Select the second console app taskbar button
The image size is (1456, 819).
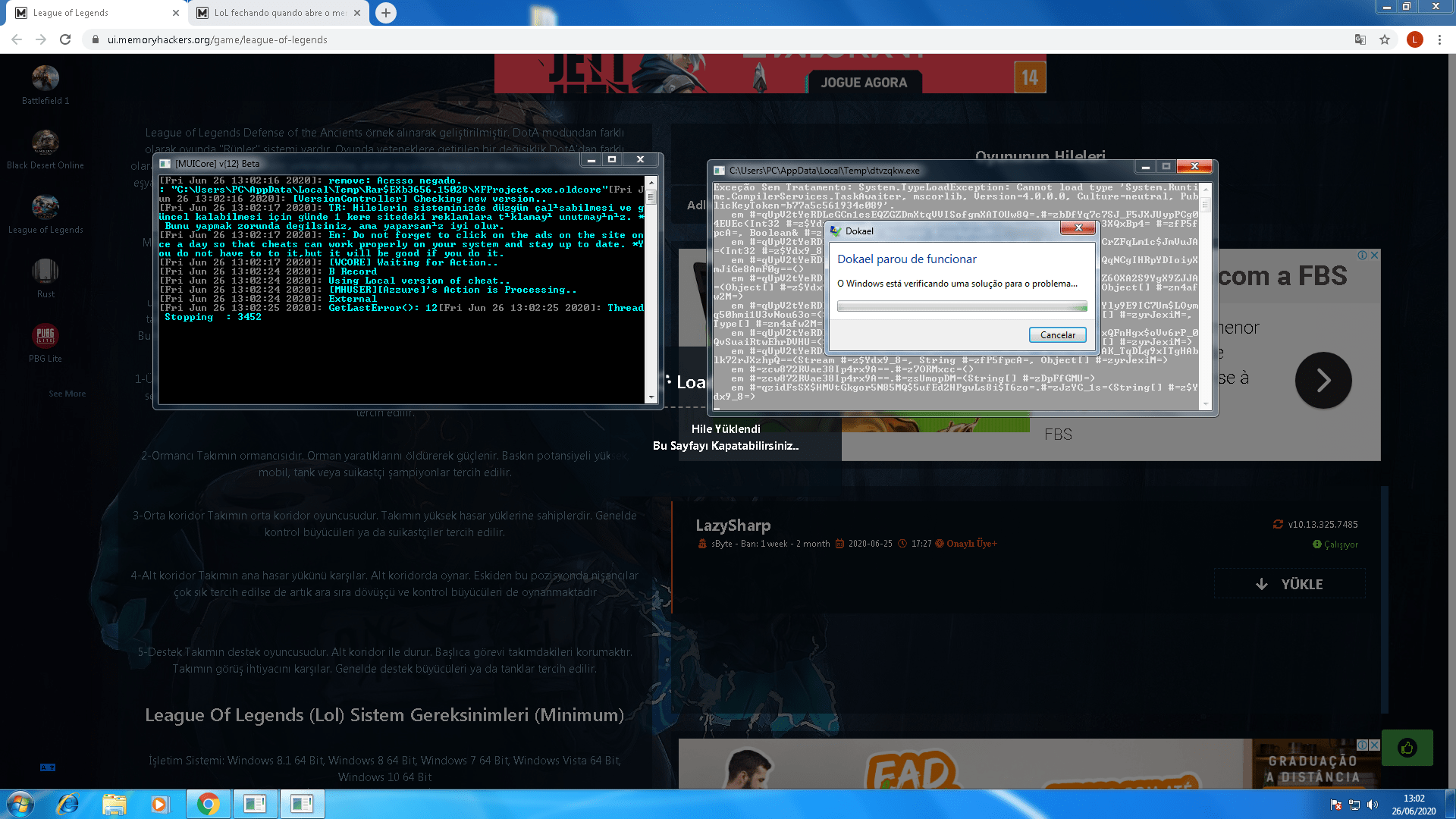[303, 804]
